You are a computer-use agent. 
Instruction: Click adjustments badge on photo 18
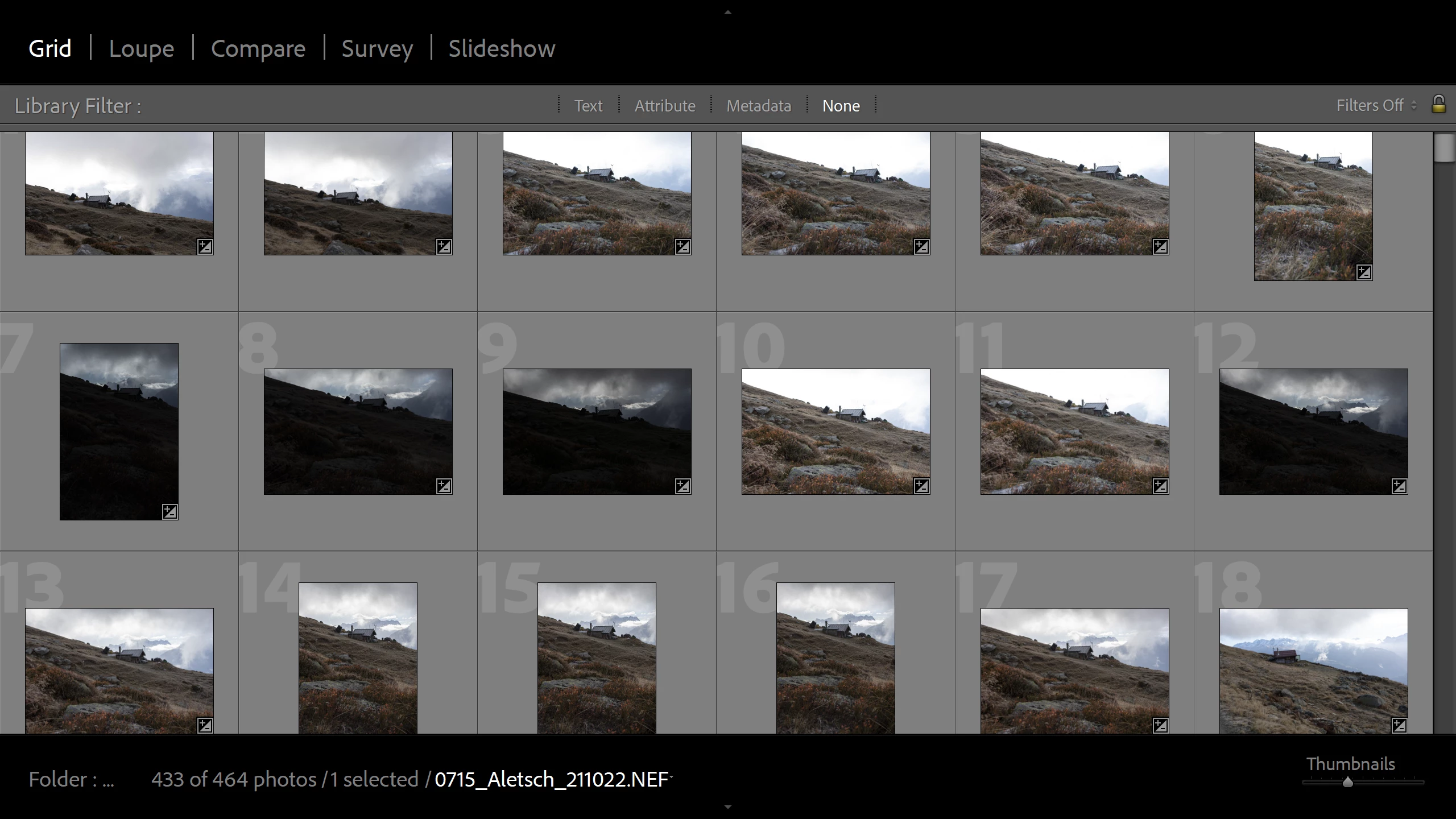pyautogui.click(x=1399, y=725)
